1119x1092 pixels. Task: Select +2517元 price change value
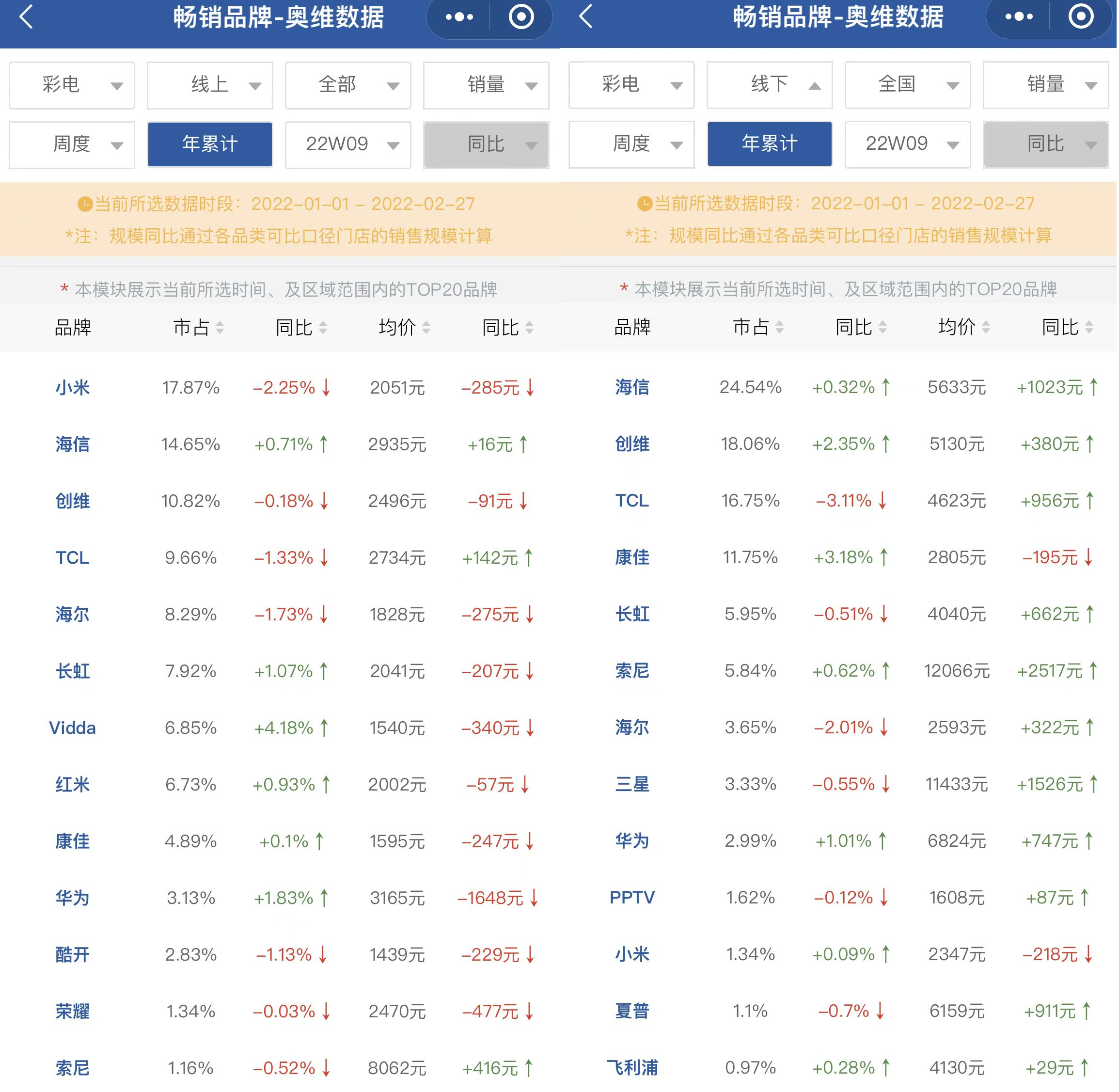point(1051,672)
